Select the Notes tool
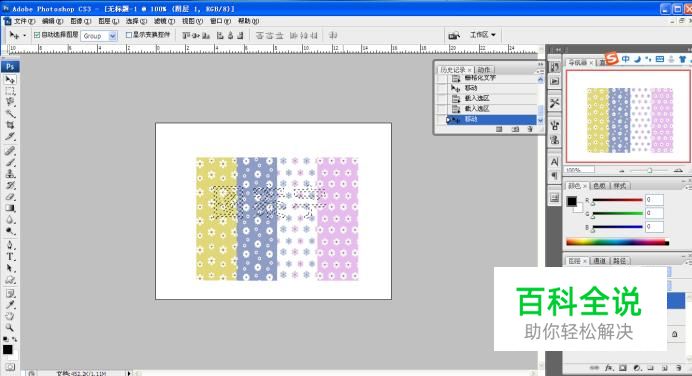692x376 pixels. click(10, 293)
